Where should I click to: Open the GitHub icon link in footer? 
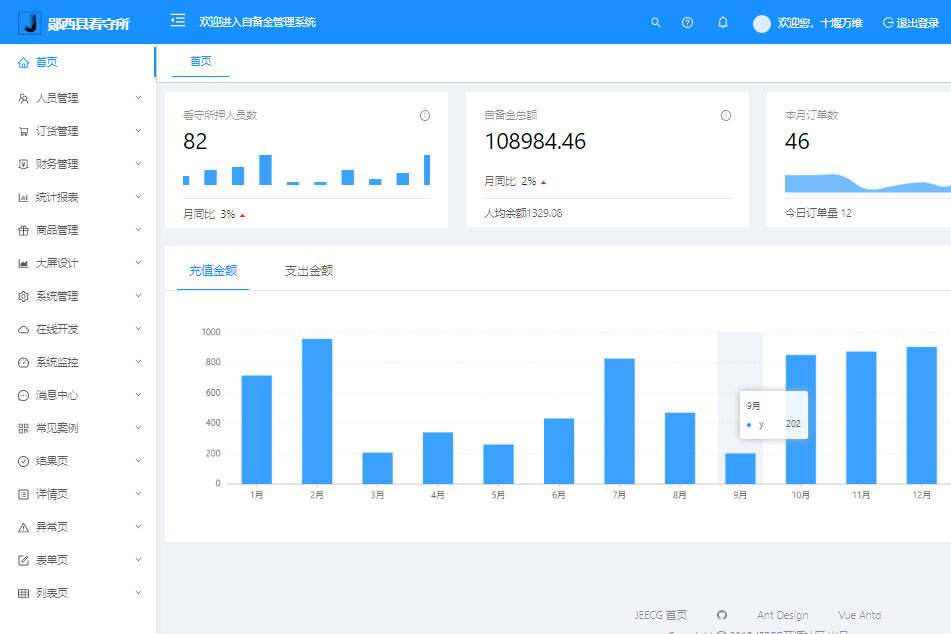[722, 615]
